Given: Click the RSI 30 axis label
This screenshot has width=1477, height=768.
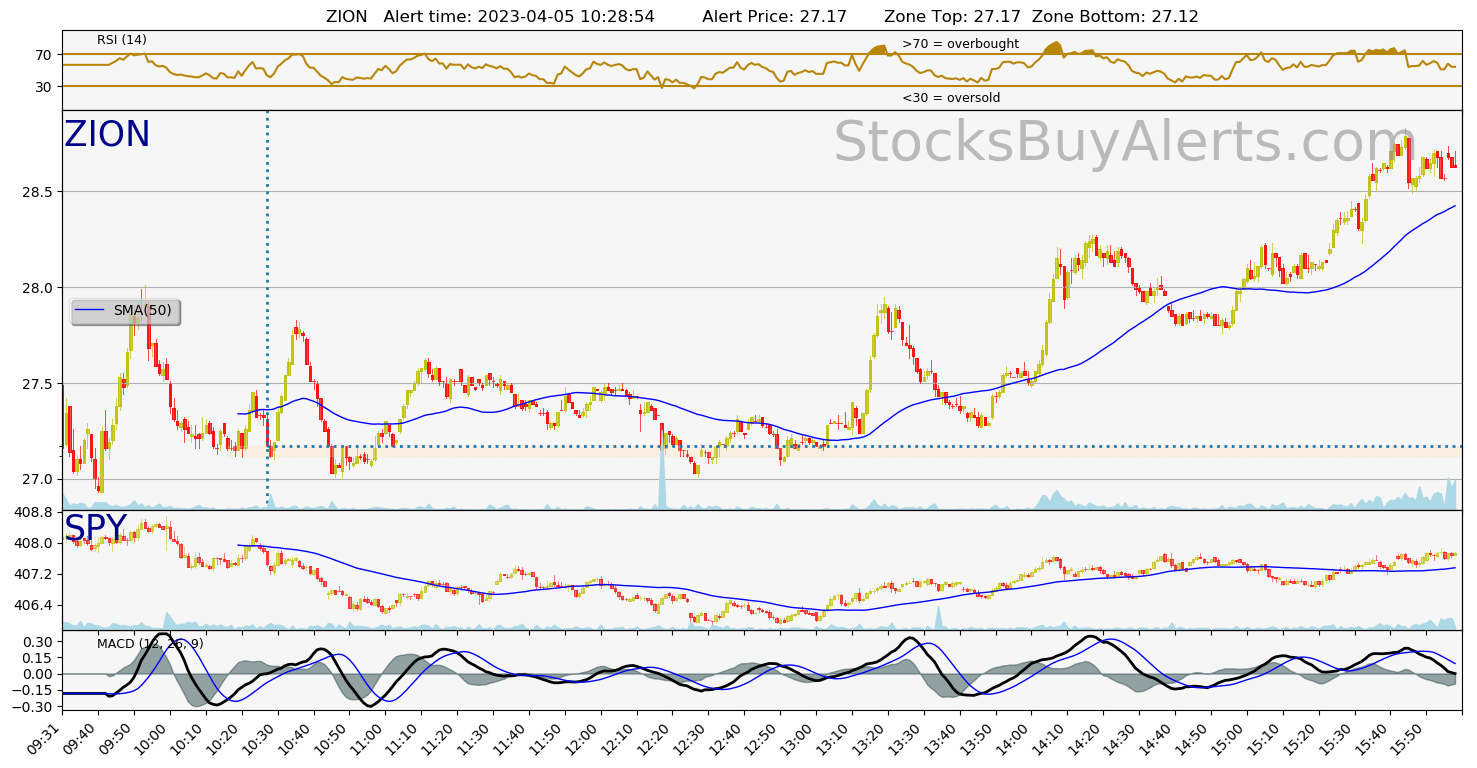Looking at the screenshot, I should point(45,87).
